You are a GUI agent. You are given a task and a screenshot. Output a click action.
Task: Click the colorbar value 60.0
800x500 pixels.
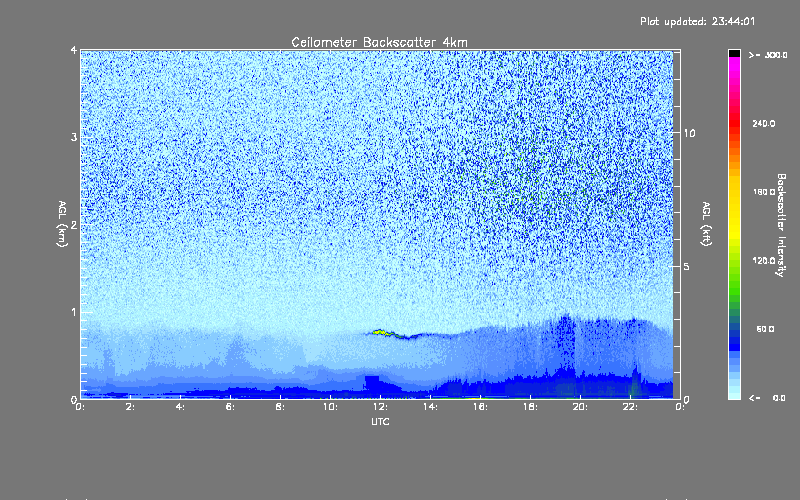[765, 329]
